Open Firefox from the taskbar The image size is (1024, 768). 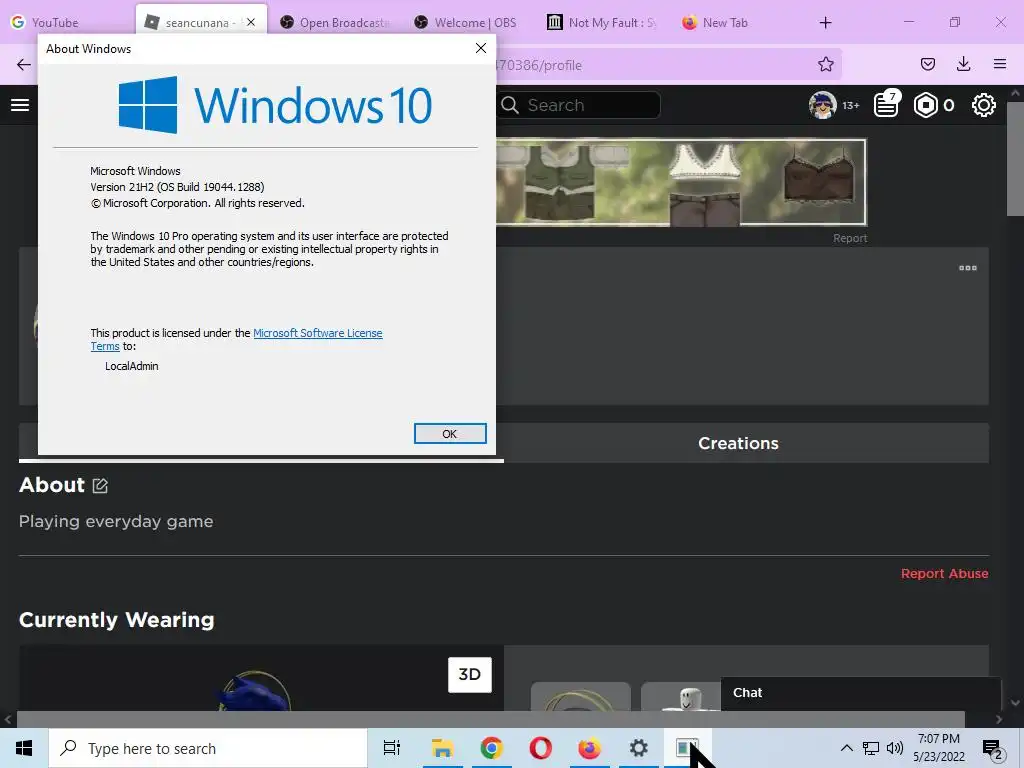(x=589, y=748)
